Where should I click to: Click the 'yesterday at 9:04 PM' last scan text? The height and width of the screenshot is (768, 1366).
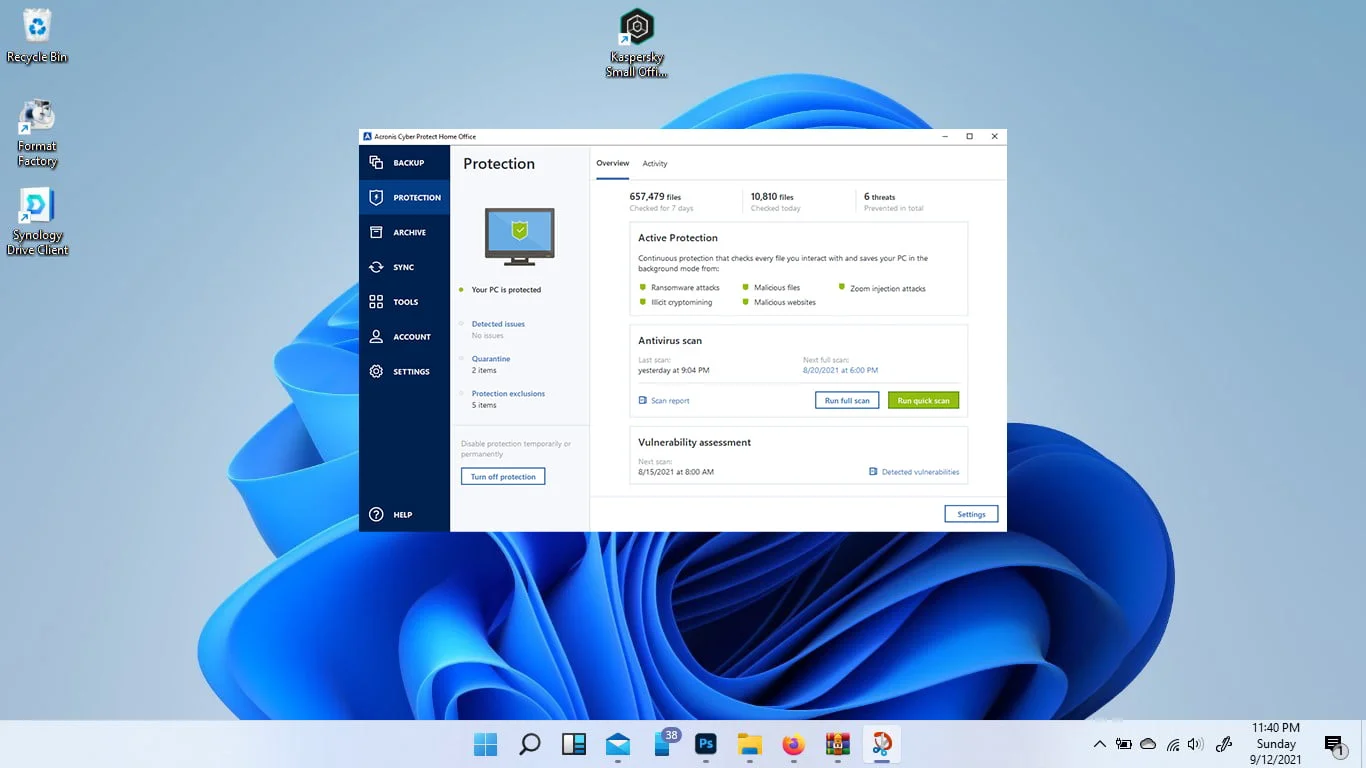click(674, 370)
